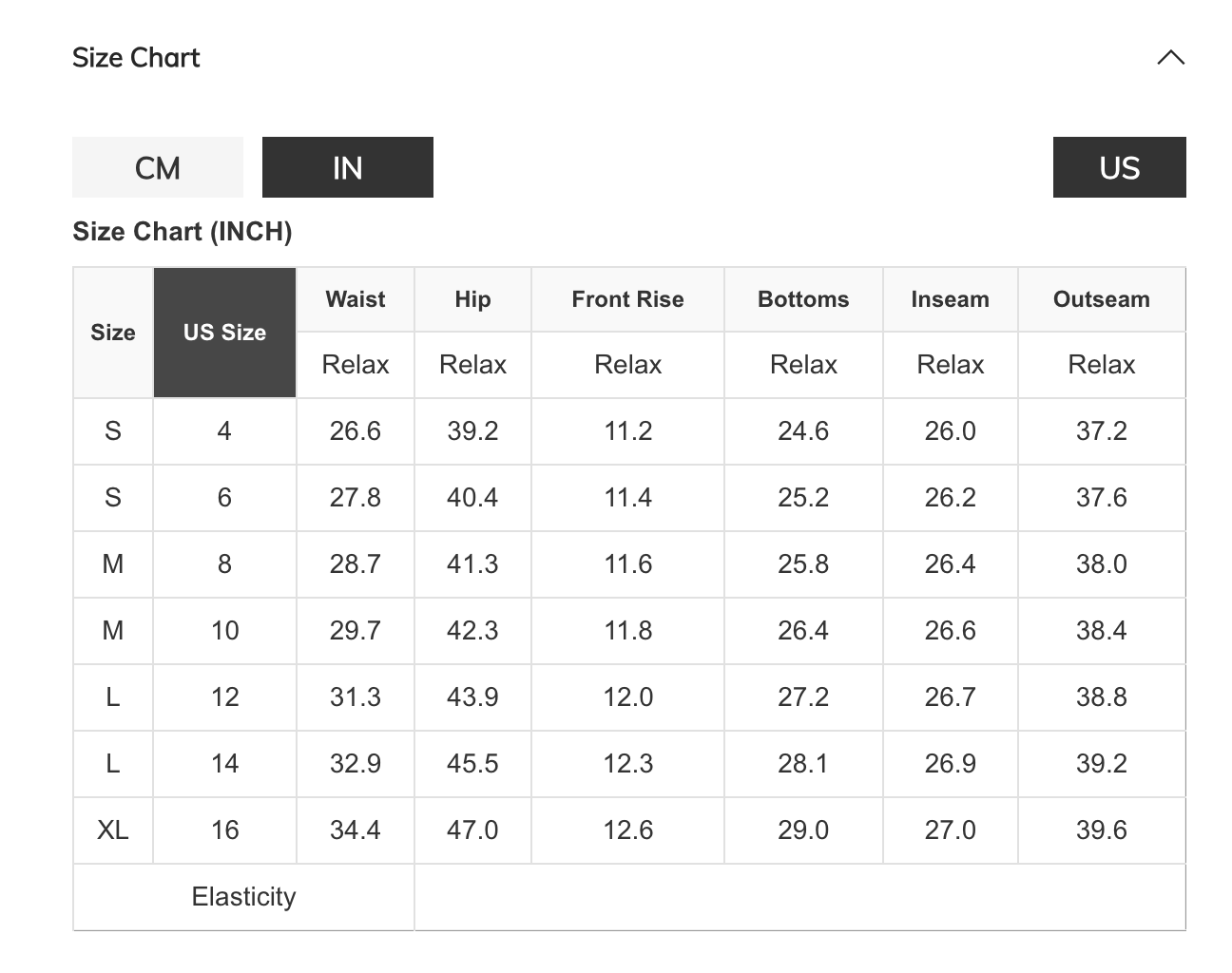Click the Front Rise column header

[627, 299]
